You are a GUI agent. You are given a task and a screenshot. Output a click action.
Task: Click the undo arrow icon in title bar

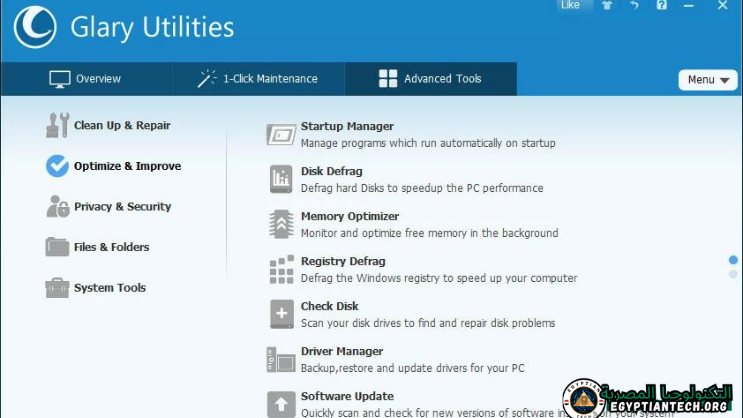[x=634, y=6]
